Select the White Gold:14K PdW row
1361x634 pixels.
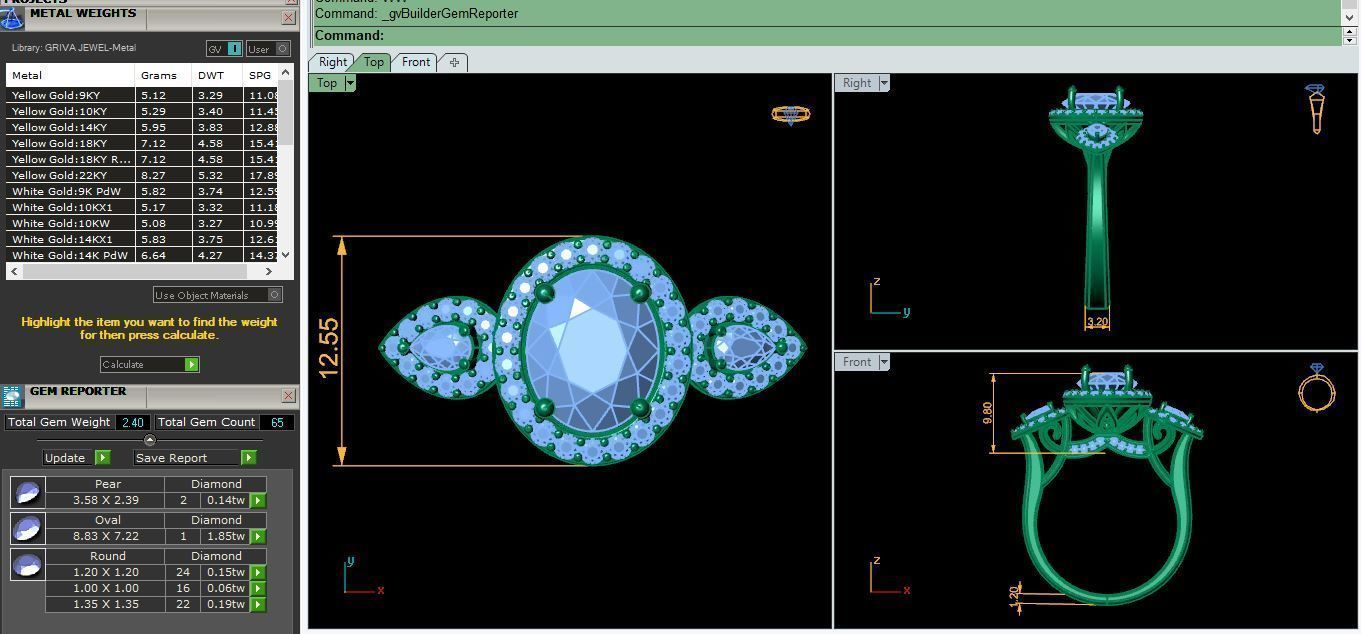tap(143, 255)
